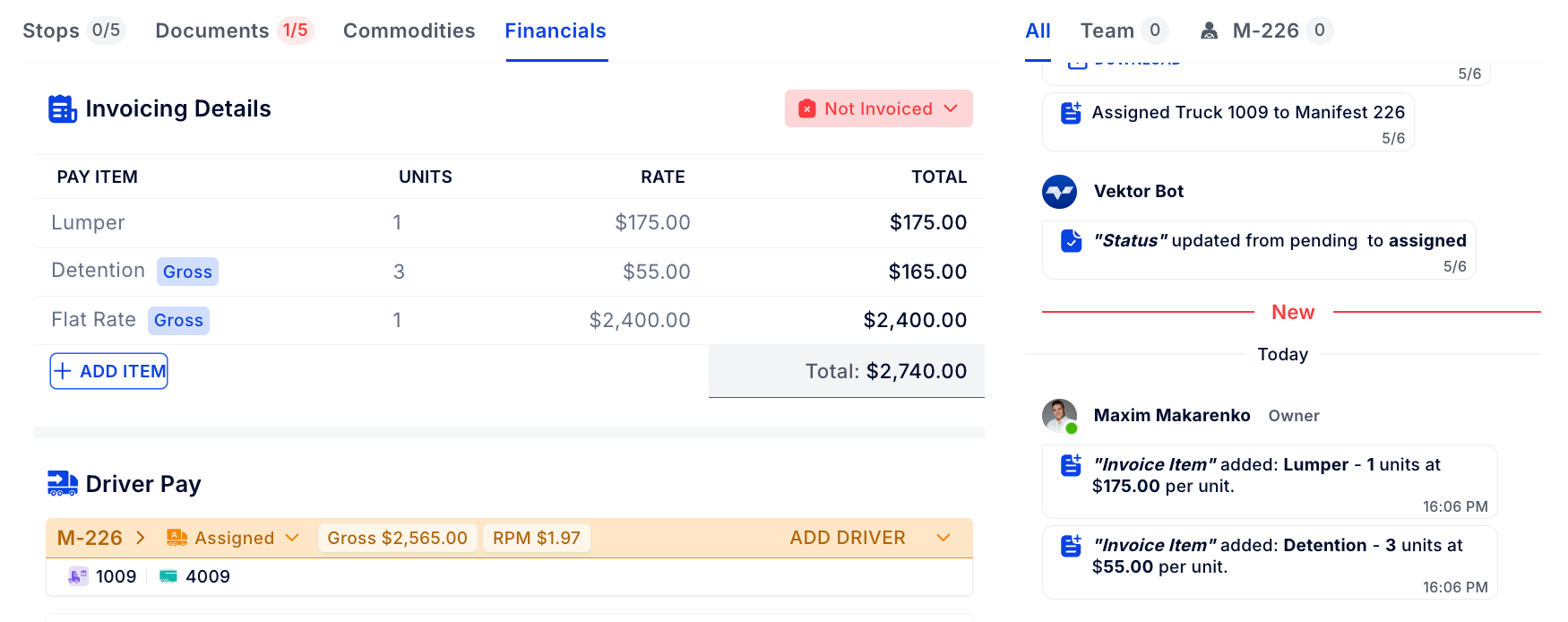Image resolution: width=1568 pixels, height=622 pixels.
Task: Click the Driver Pay truck icon
Action: point(62,484)
